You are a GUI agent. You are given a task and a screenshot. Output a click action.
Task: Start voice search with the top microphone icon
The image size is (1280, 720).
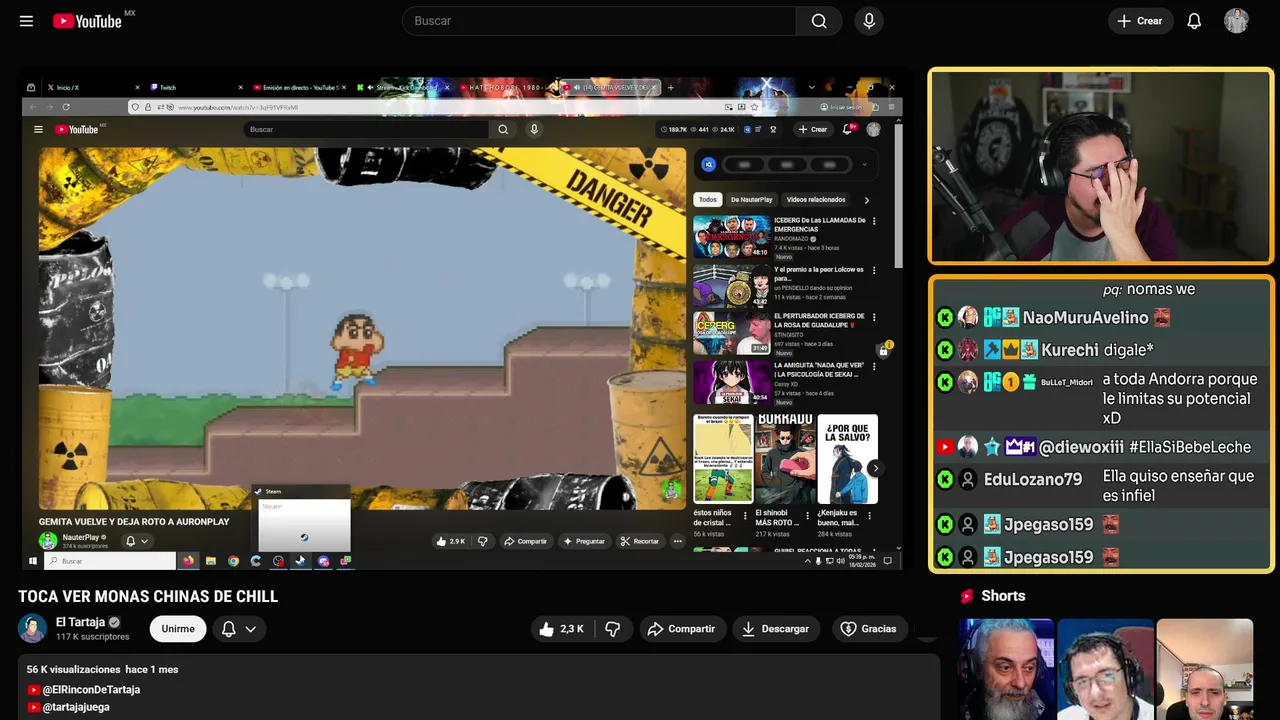point(869,21)
